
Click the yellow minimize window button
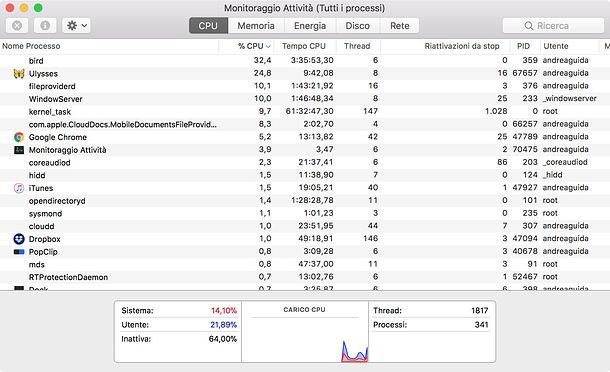[x=24, y=8]
